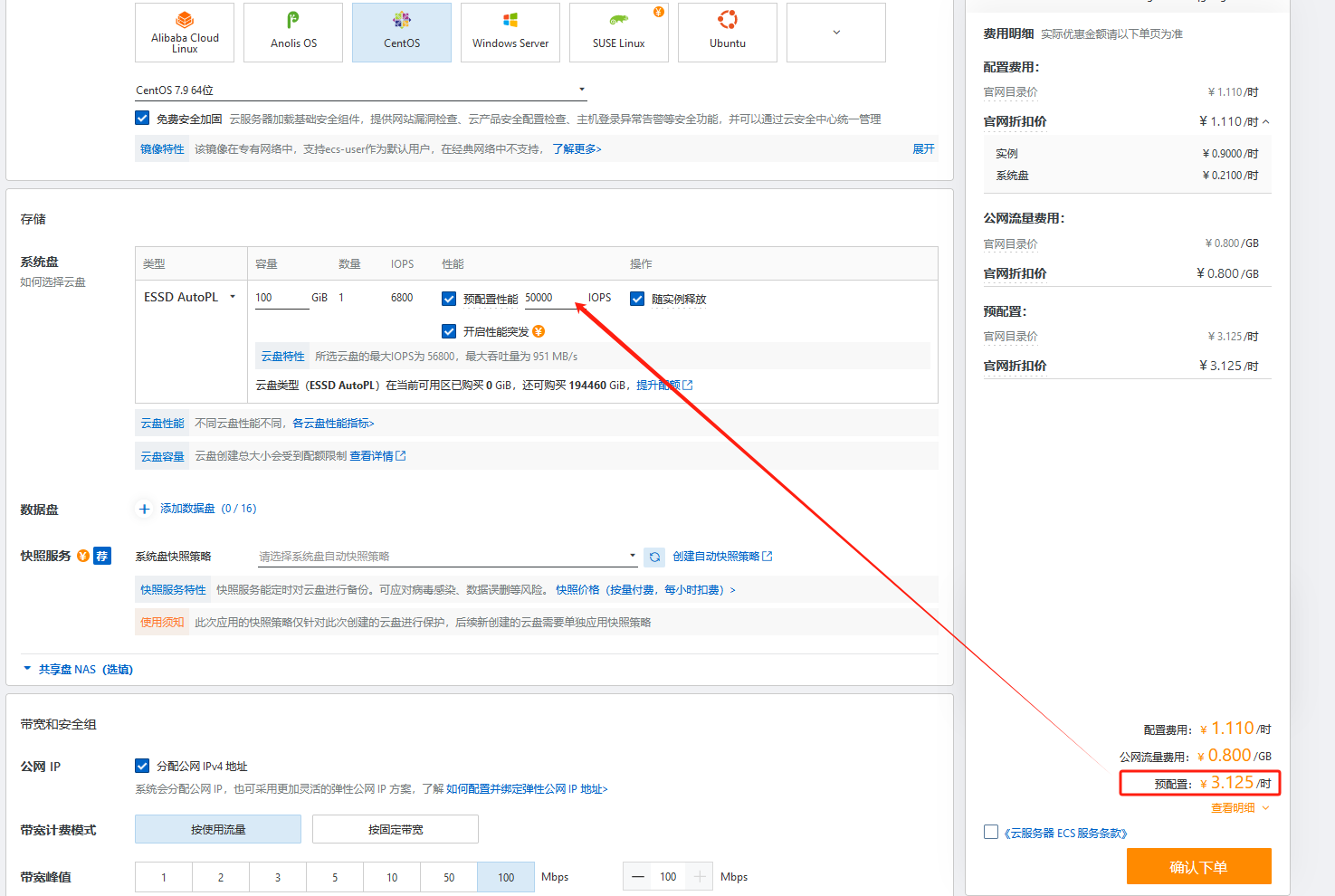Select bandwidth peak preset 5
1335x896 pixels.
[335, 877]
